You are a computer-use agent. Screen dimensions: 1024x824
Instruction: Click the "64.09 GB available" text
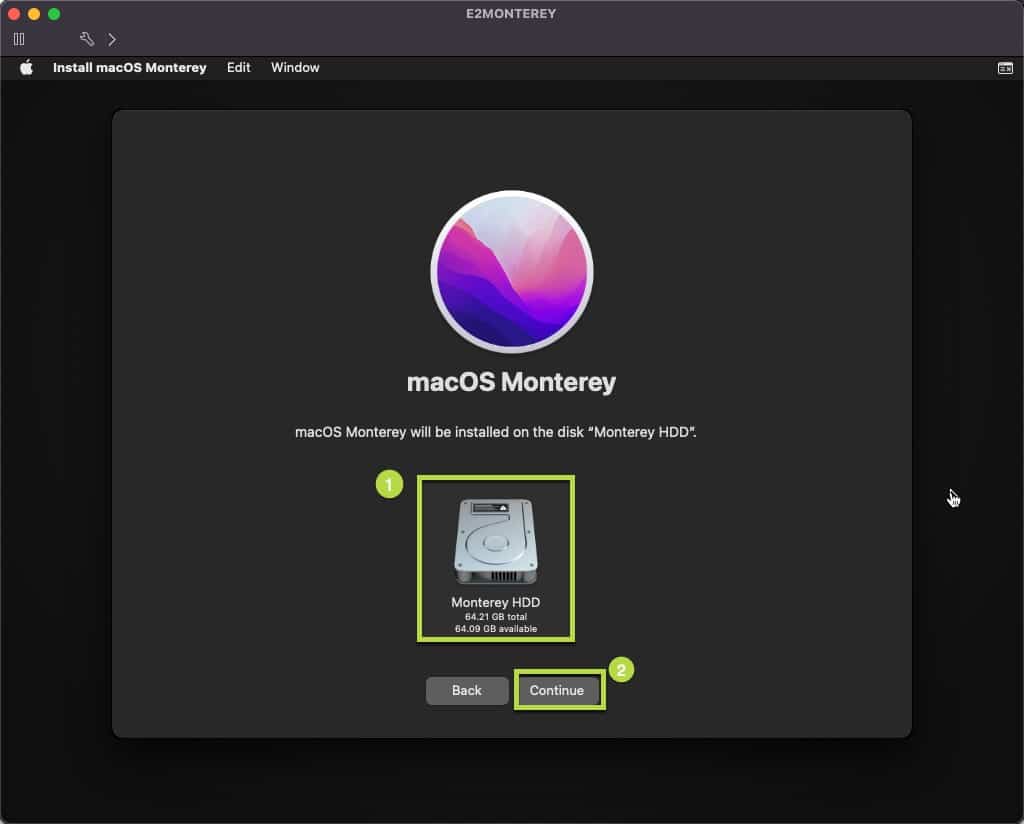[x=496, y=629]
